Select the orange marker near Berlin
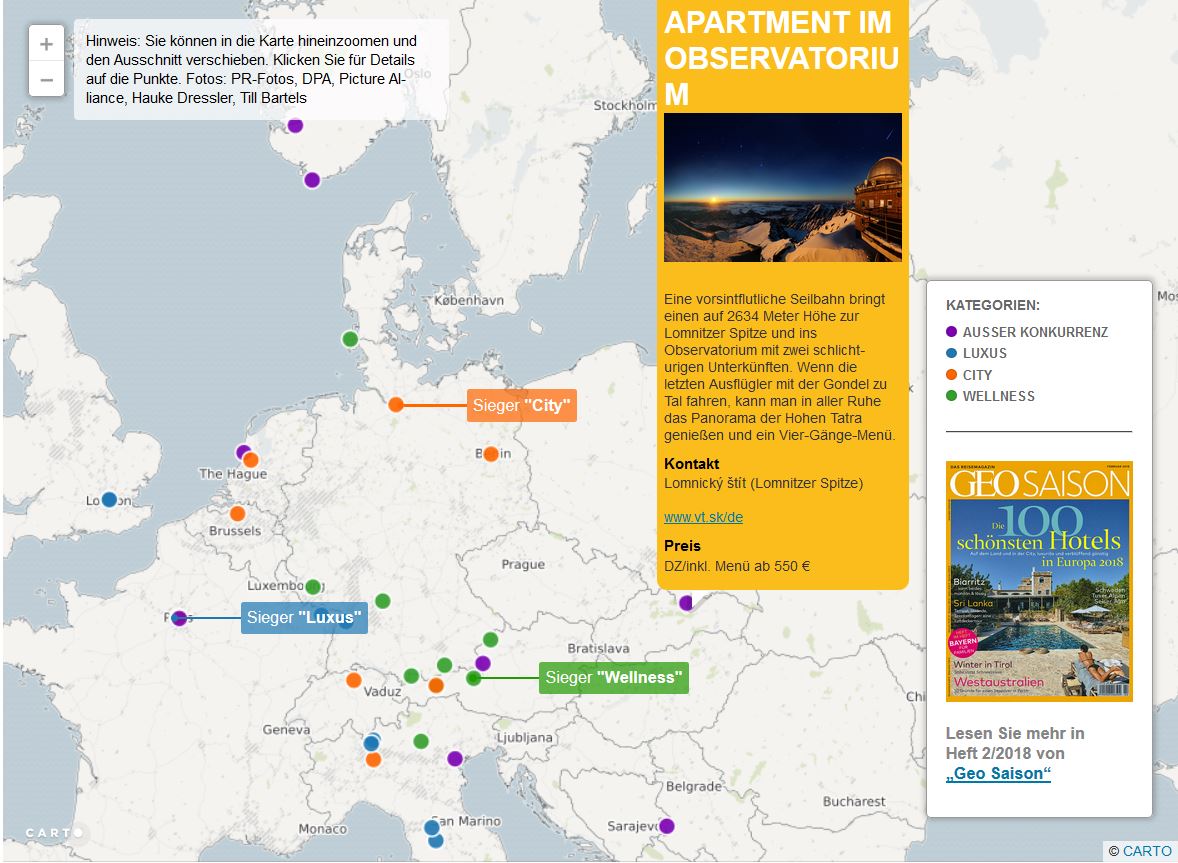The width and height of the screenshot is (1178, 863). coord(491,453)
